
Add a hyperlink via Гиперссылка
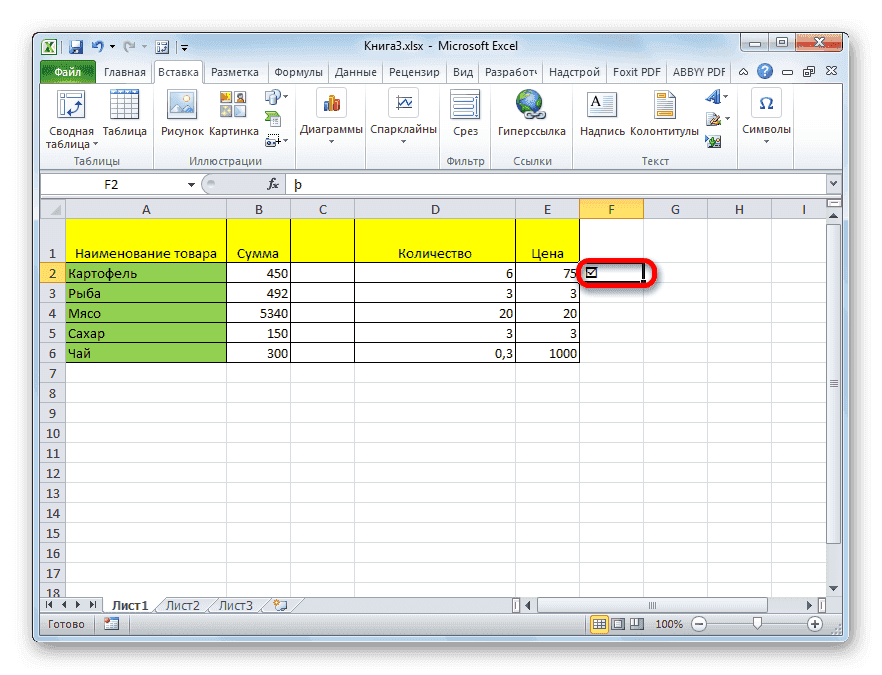[531, 115]
